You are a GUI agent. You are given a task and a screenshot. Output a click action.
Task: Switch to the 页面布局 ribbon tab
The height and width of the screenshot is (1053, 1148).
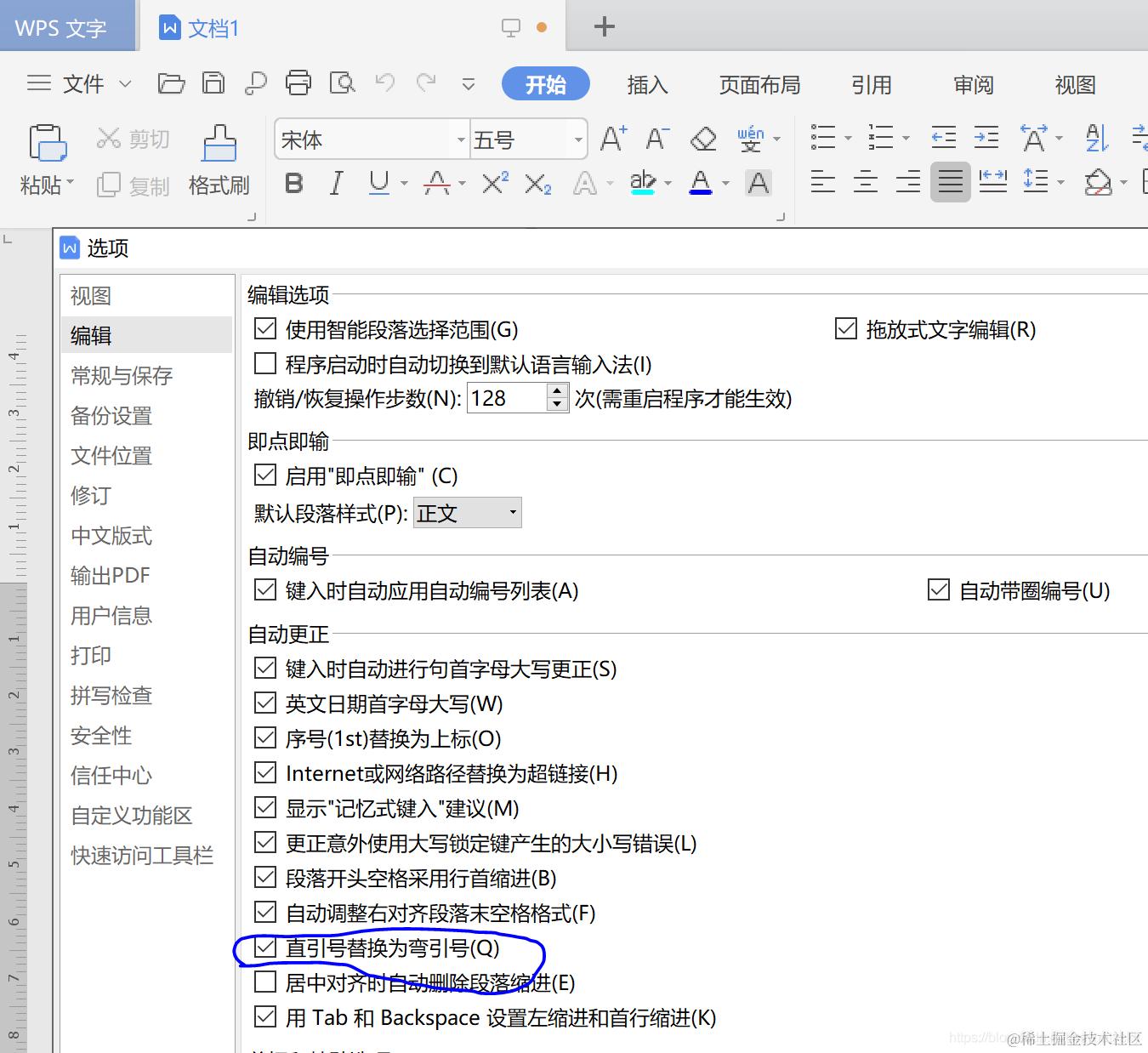click(x=759, y=84)
